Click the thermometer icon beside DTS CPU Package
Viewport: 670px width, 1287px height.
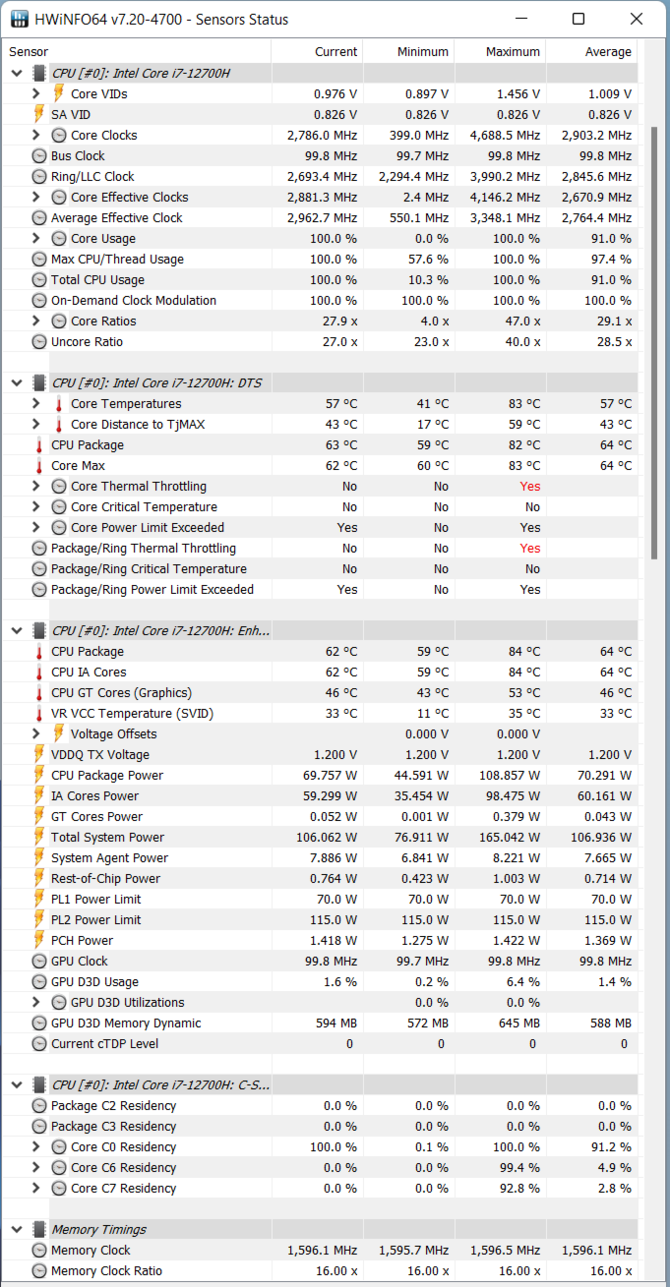tap(39, 445)
